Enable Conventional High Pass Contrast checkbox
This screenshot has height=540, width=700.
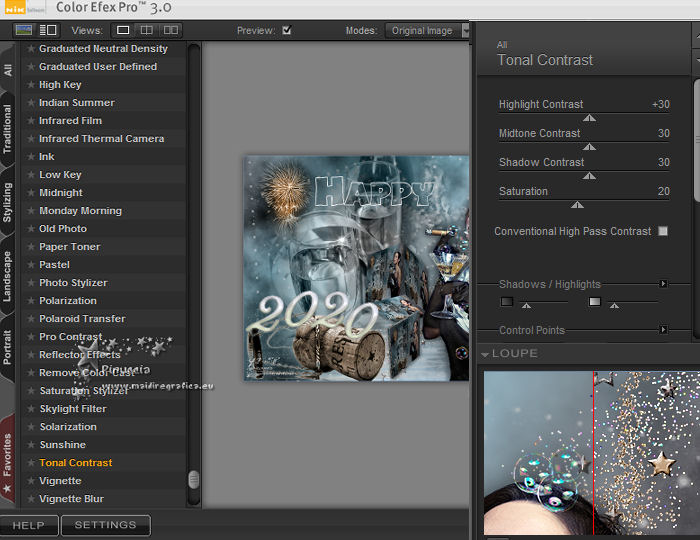(662, 232)
